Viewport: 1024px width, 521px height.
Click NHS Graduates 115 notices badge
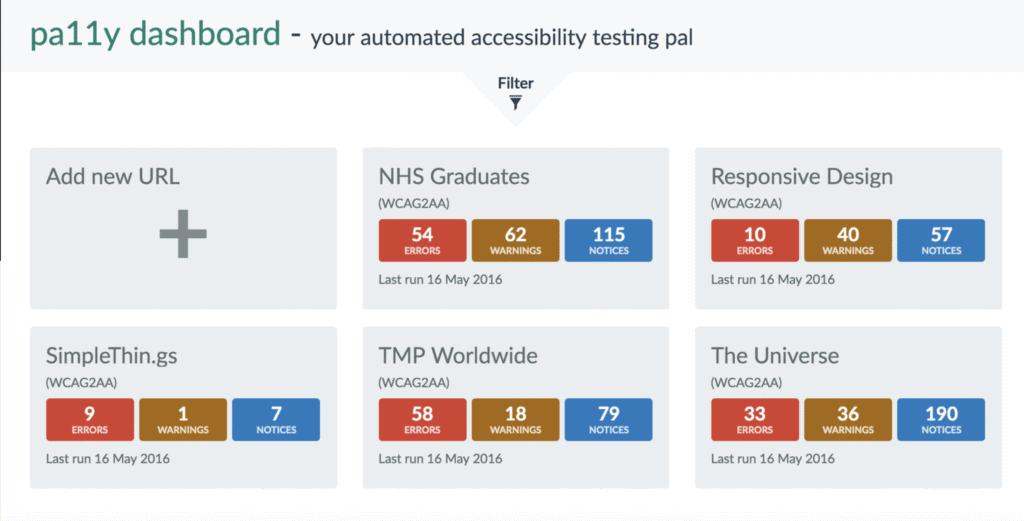[608, 241]
